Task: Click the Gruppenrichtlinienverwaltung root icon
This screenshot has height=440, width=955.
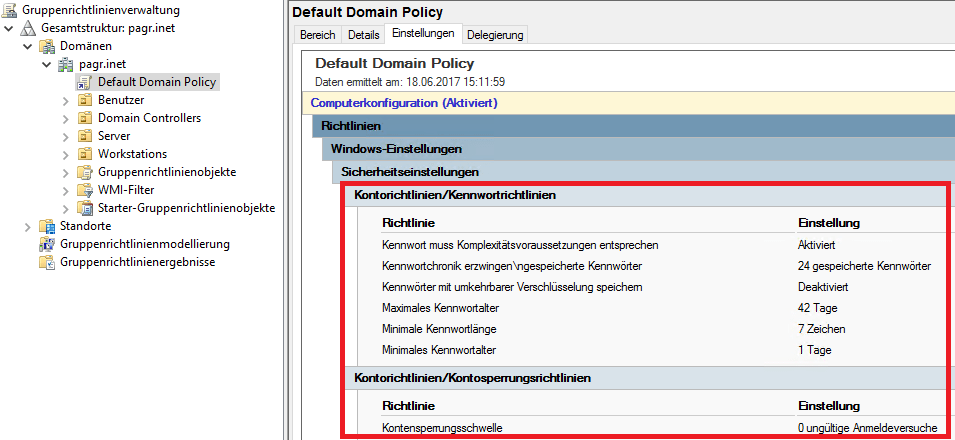Action: [10, 9]
